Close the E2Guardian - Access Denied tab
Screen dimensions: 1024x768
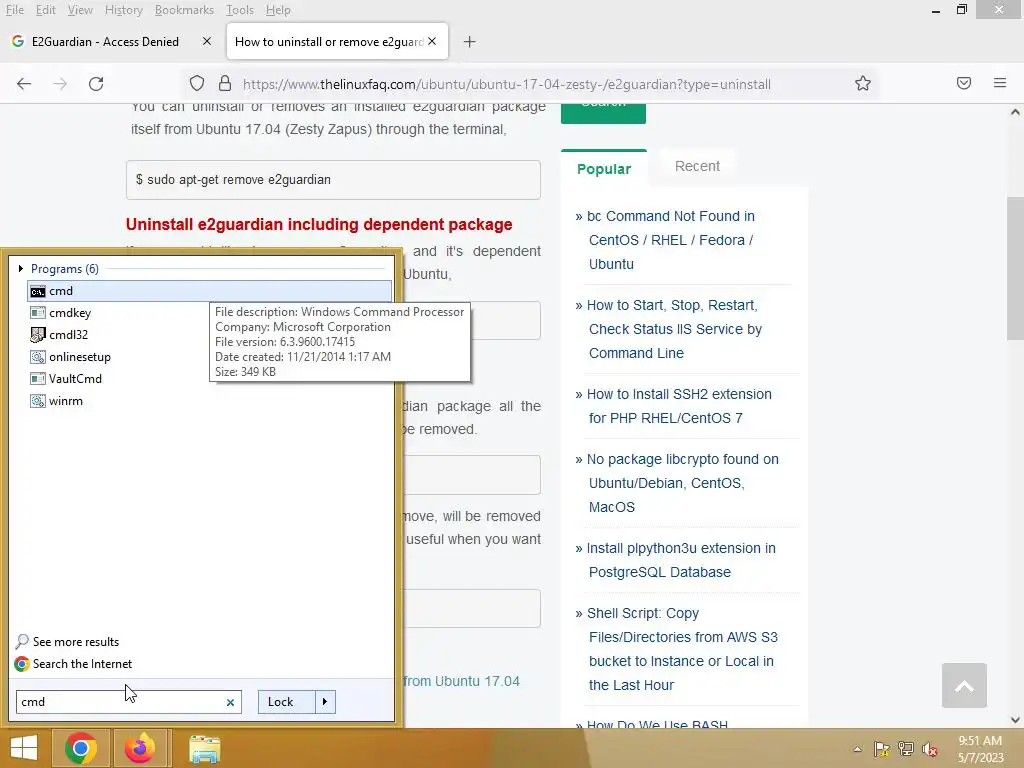pos(206,41)
